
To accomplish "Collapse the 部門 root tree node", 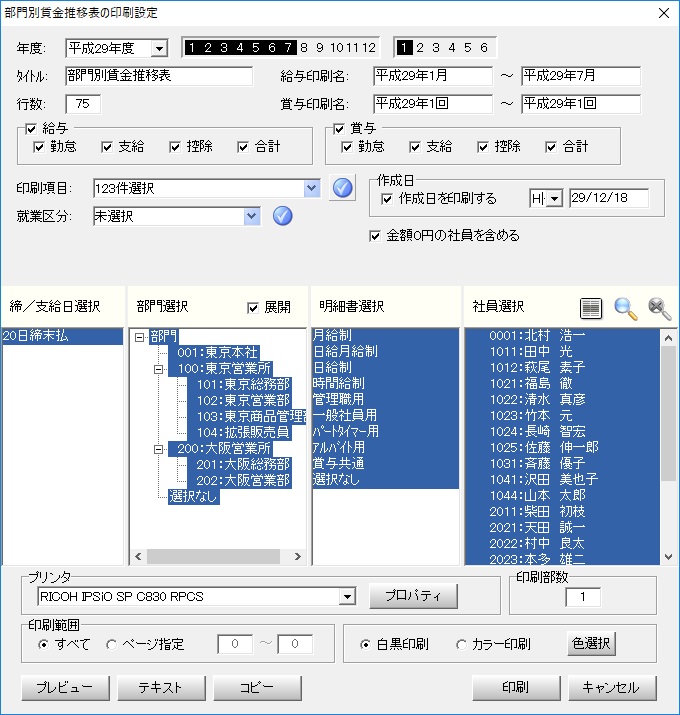I will pos(140,337).
